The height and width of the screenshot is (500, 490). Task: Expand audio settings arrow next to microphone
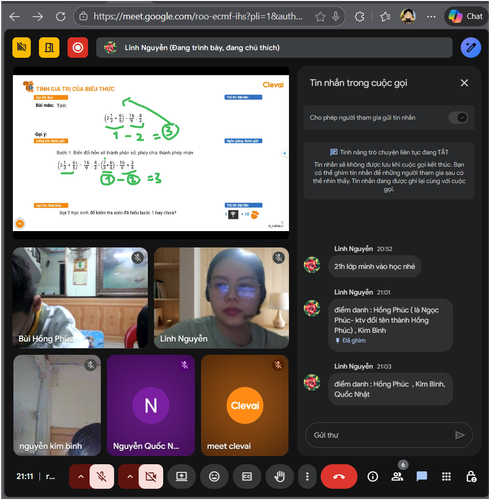point(81,477)
